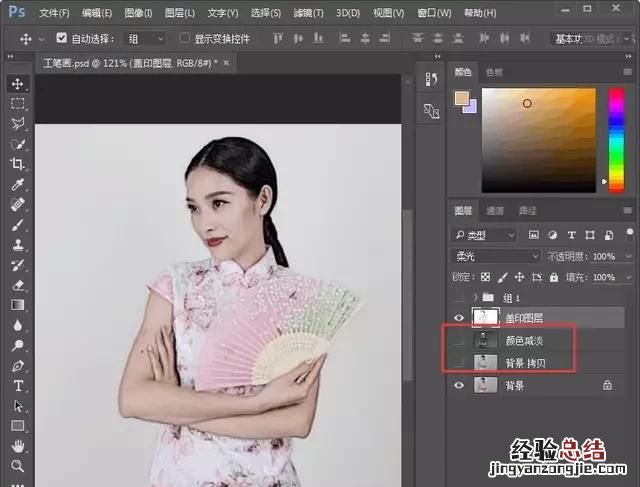Pick the Horizontal Type tool

pyautogui.click(x=18, y=385)
